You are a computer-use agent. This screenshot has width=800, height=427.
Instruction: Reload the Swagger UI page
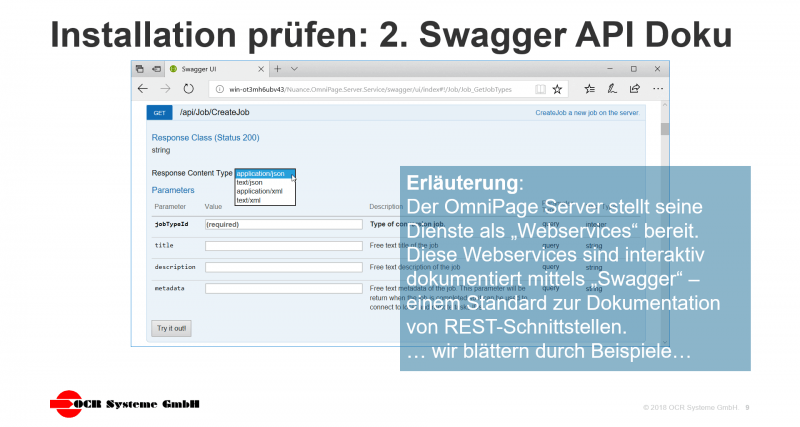tap(189, 89)
